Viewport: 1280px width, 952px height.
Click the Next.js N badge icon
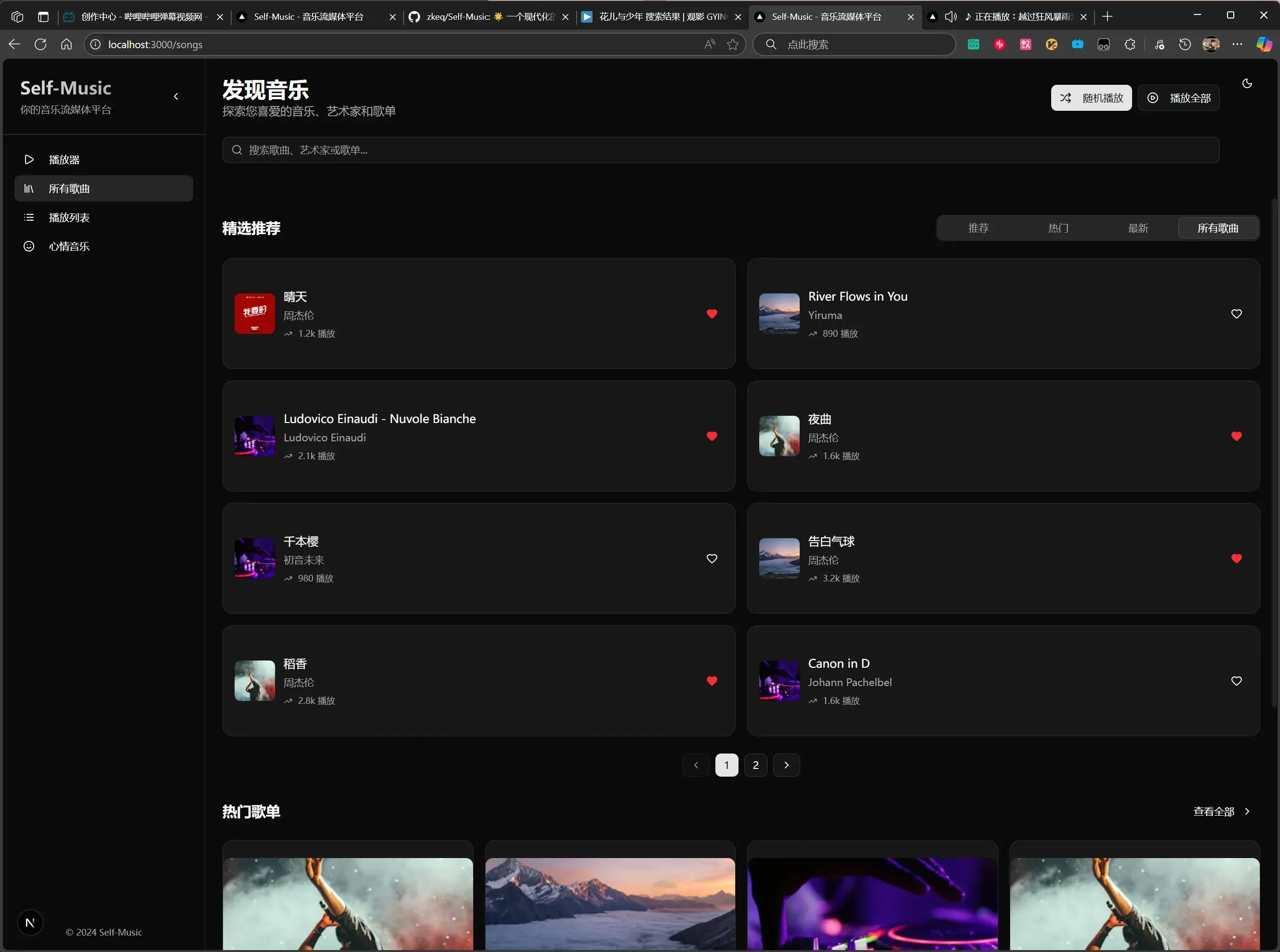30,923
